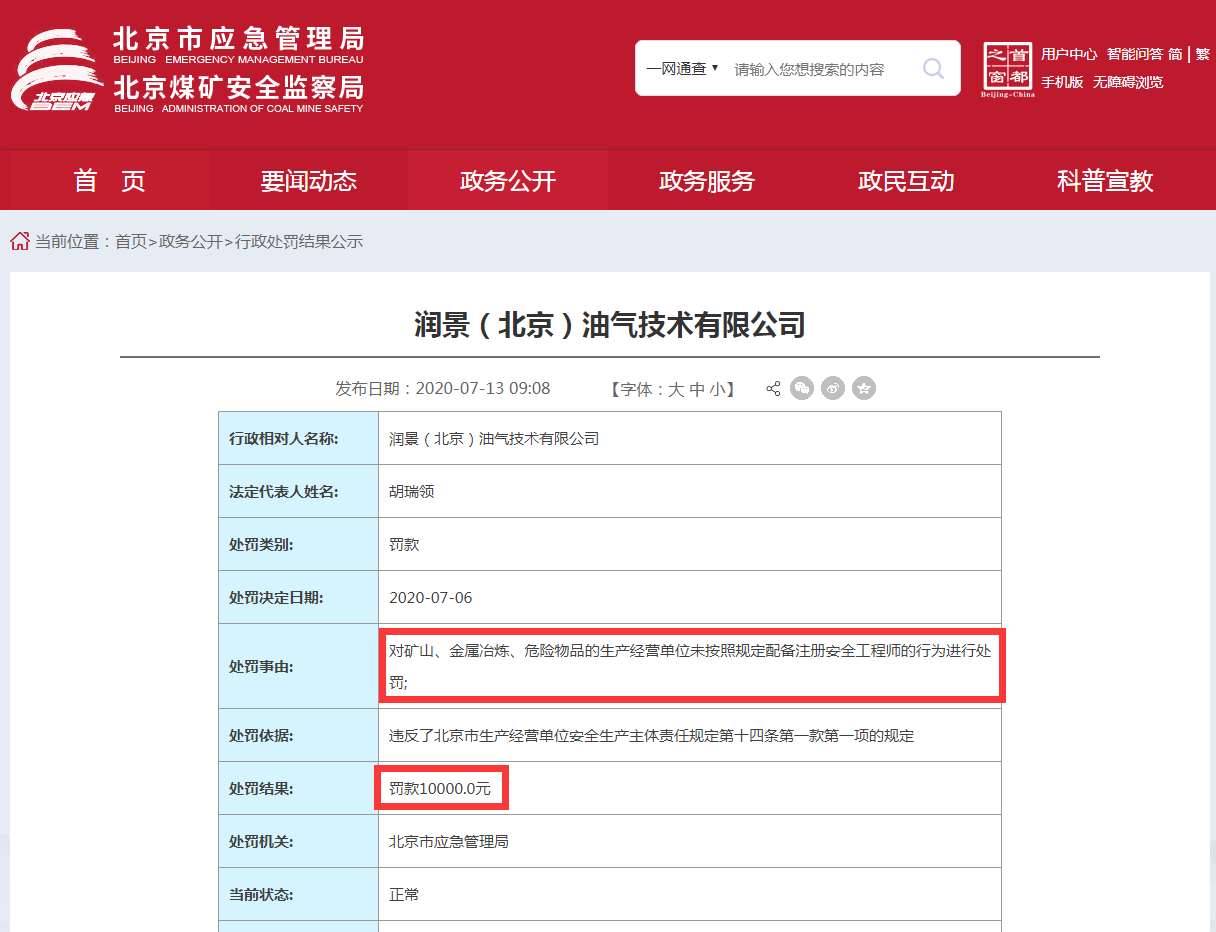Open 无障碍浏览 accessibility link
1216x932 pixels.
pos(1127,82)
